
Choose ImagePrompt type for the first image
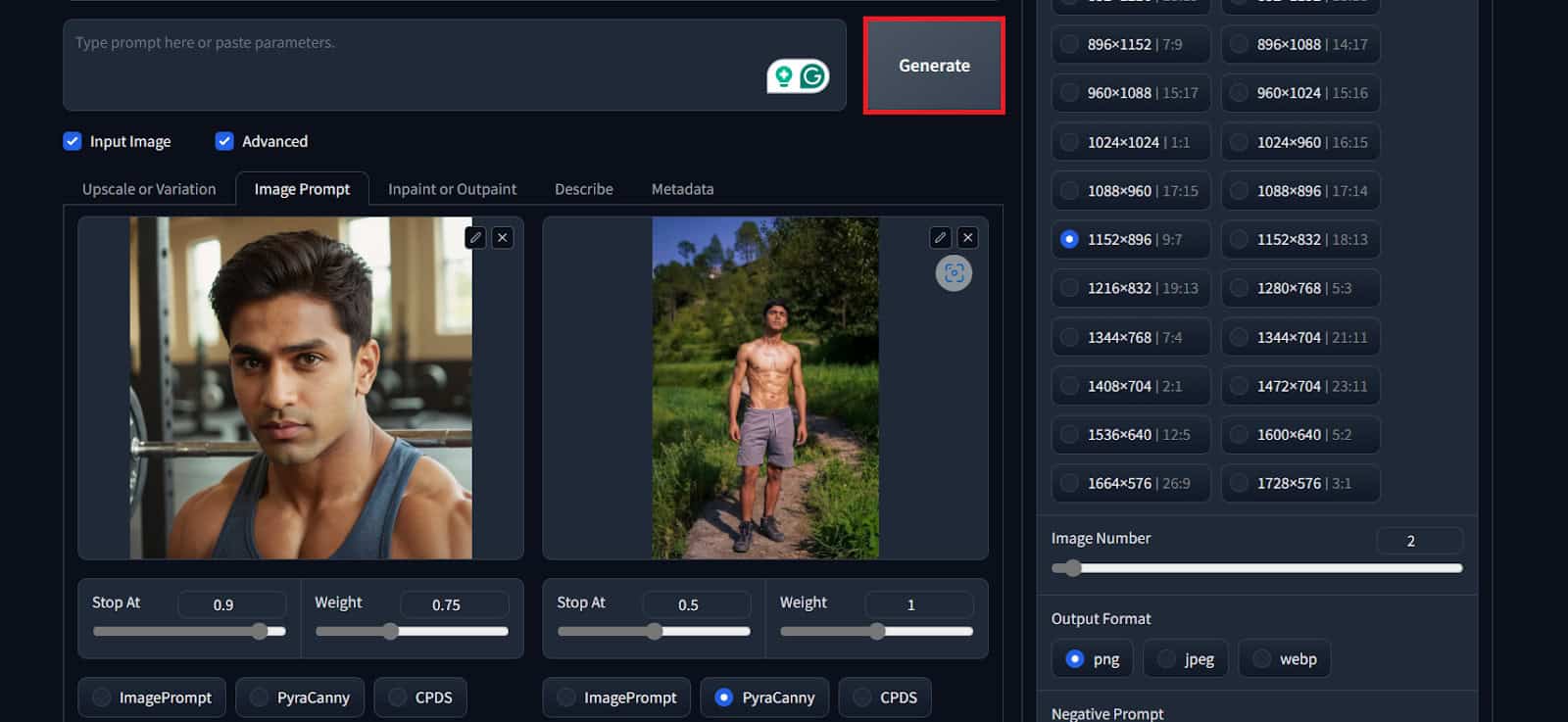[x=102, y=698]
